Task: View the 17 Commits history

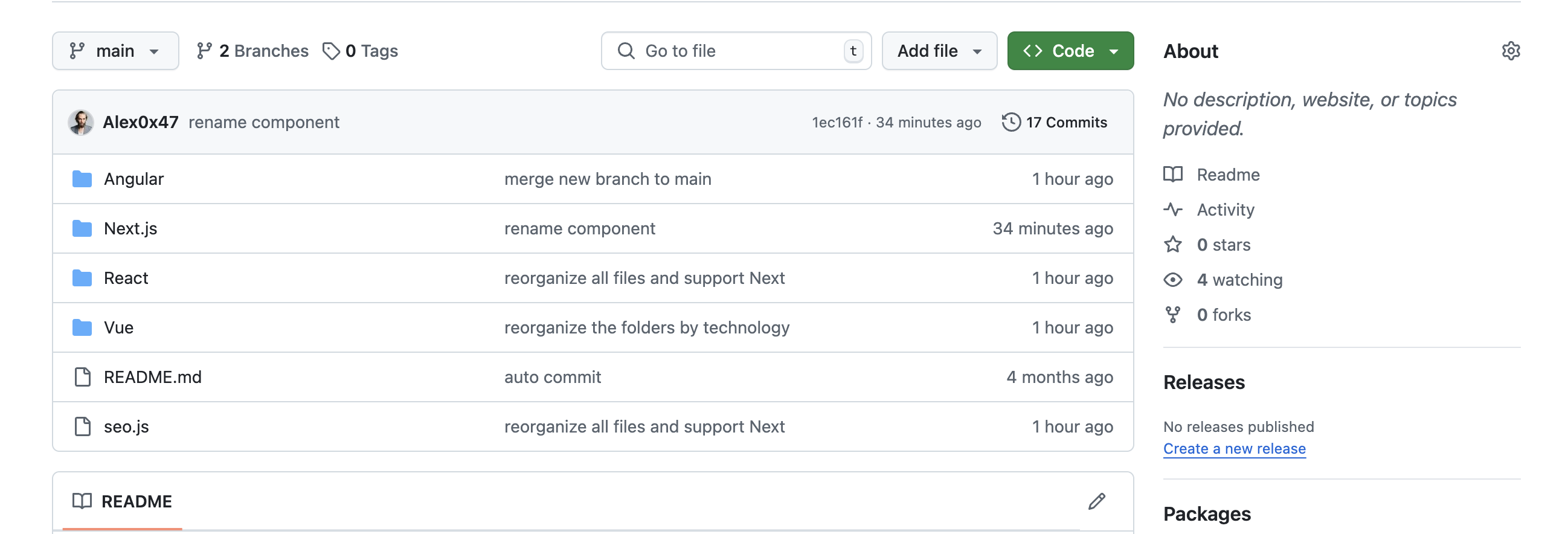Action: (1054, 122)
